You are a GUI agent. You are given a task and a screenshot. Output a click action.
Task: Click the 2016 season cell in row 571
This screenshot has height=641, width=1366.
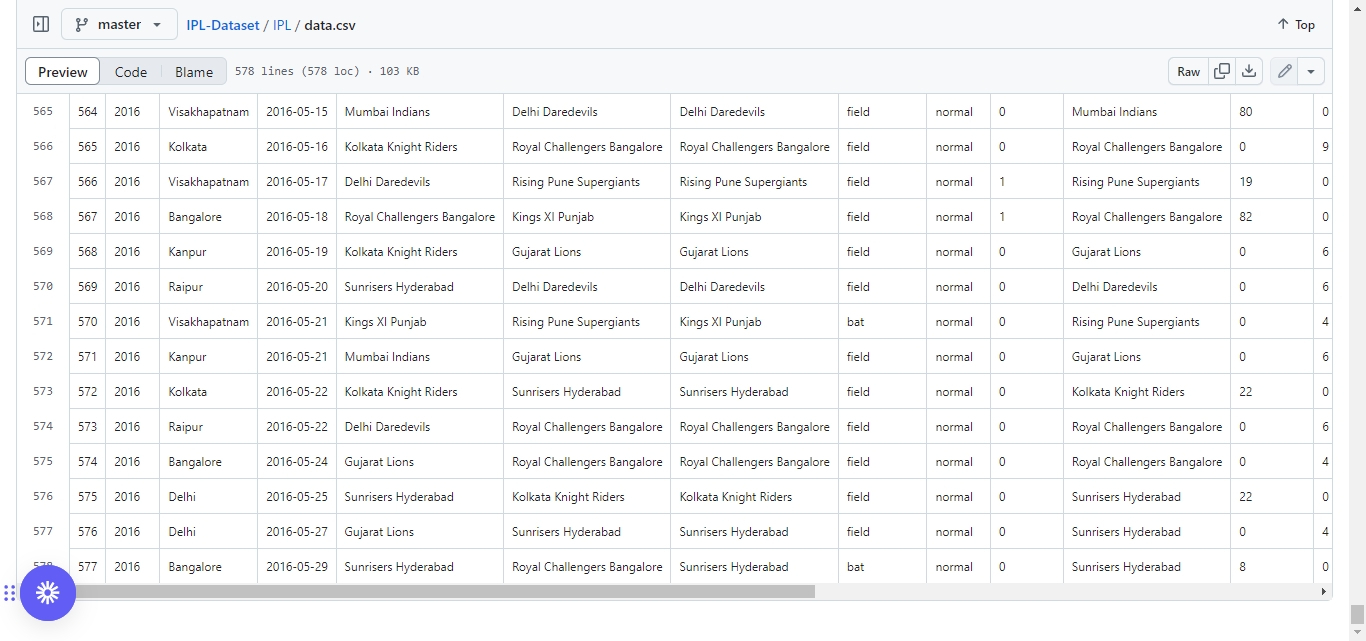click(133, 357)
